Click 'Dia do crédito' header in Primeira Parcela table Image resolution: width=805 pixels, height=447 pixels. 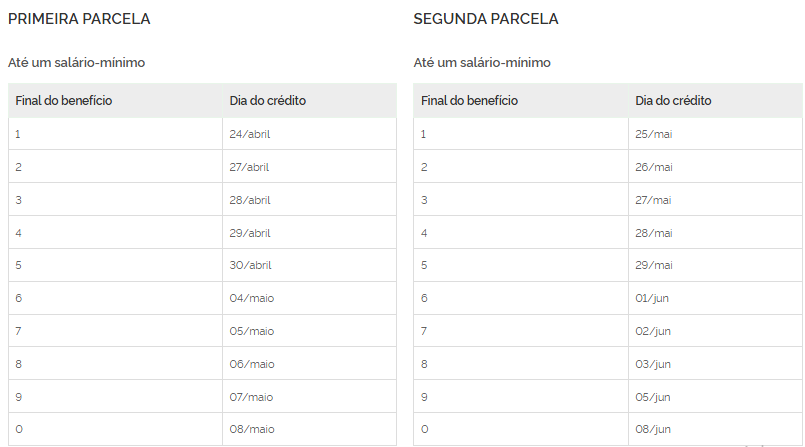click(268, 101)
